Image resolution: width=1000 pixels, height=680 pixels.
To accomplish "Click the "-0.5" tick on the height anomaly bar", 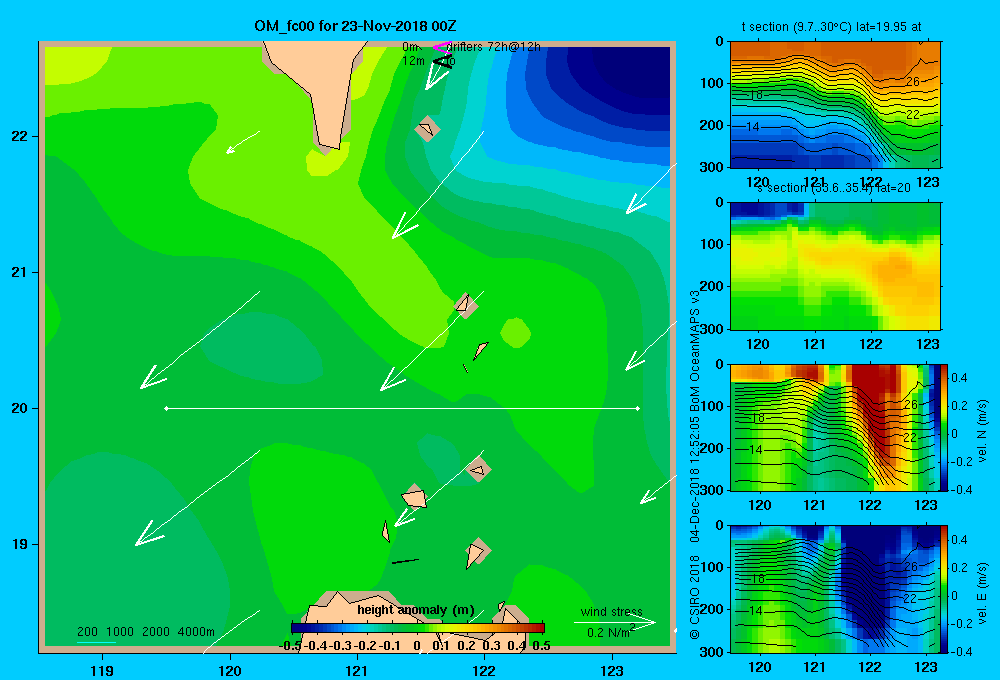I will tap(290, 646).
